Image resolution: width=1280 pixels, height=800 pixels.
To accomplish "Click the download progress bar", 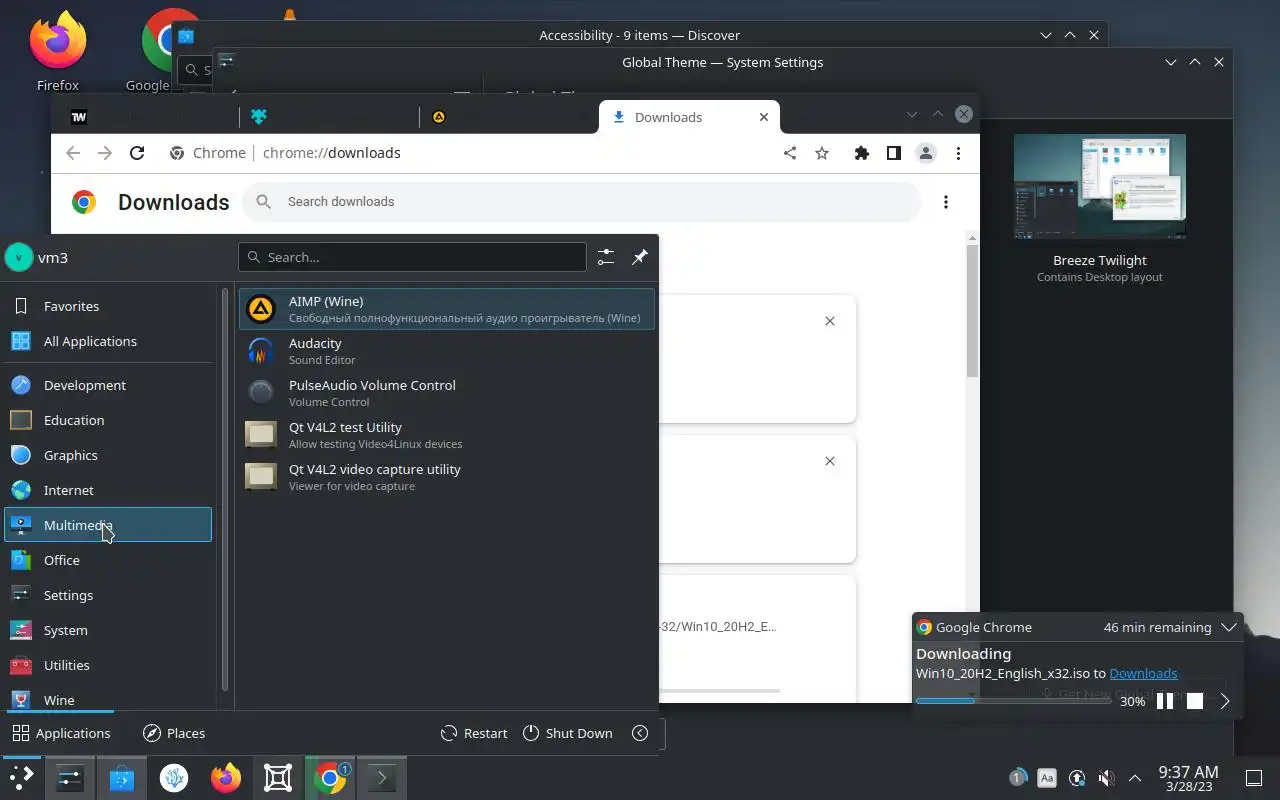I will [1013, 701].
